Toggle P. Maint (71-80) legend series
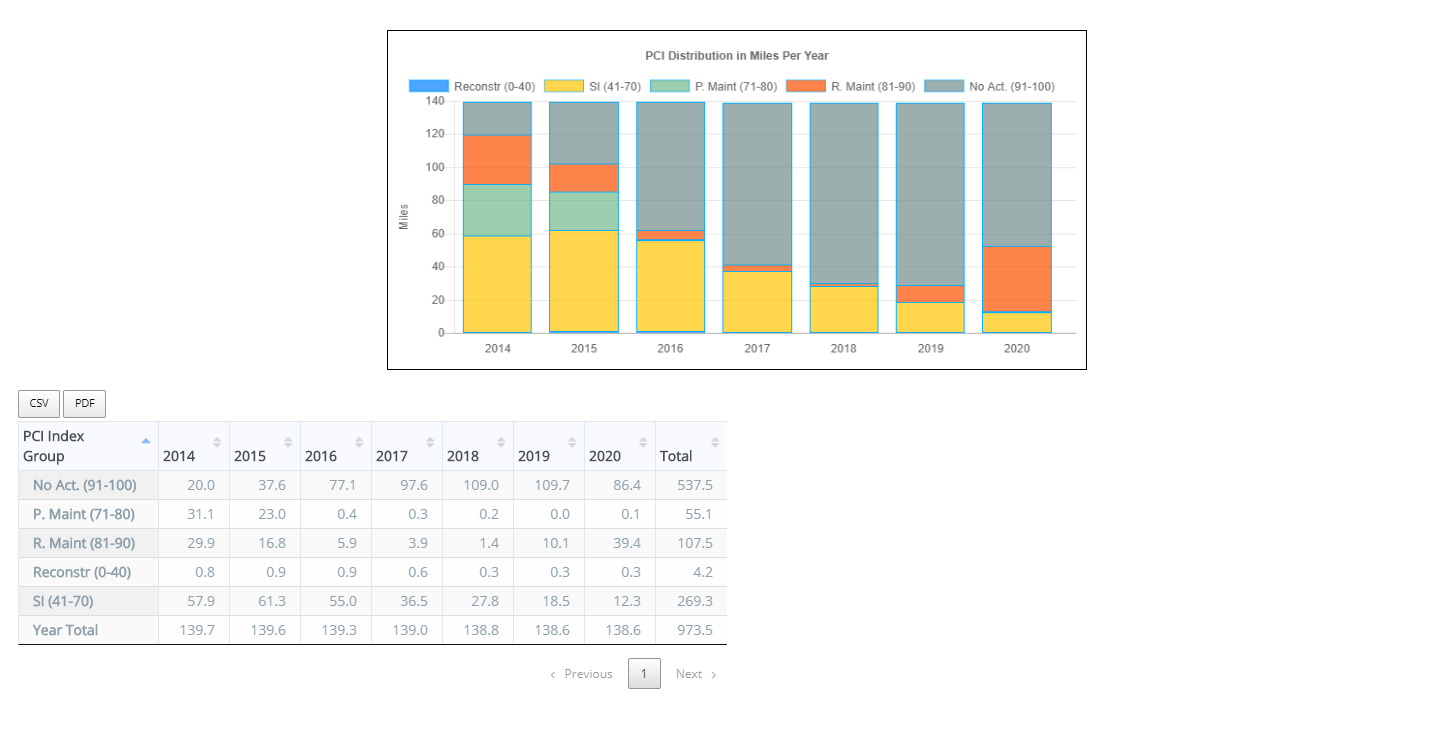Image resolution: width=1433 pixels, height=729 pixels. 714,87
